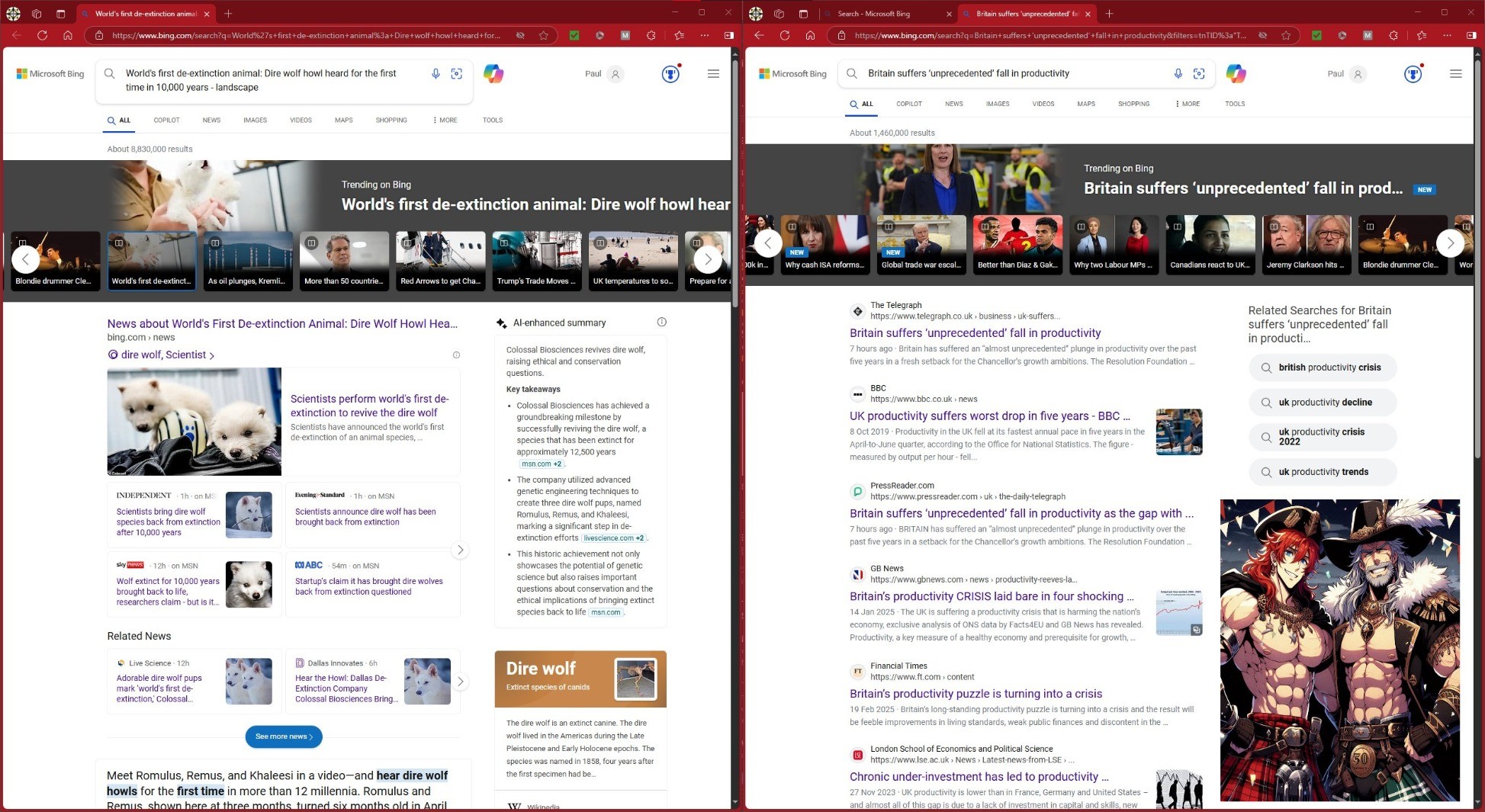The width and height of the screenshot is (1485, 812).
Task: Favorite the productivity page with star icon
Action: pos(1286,35)
